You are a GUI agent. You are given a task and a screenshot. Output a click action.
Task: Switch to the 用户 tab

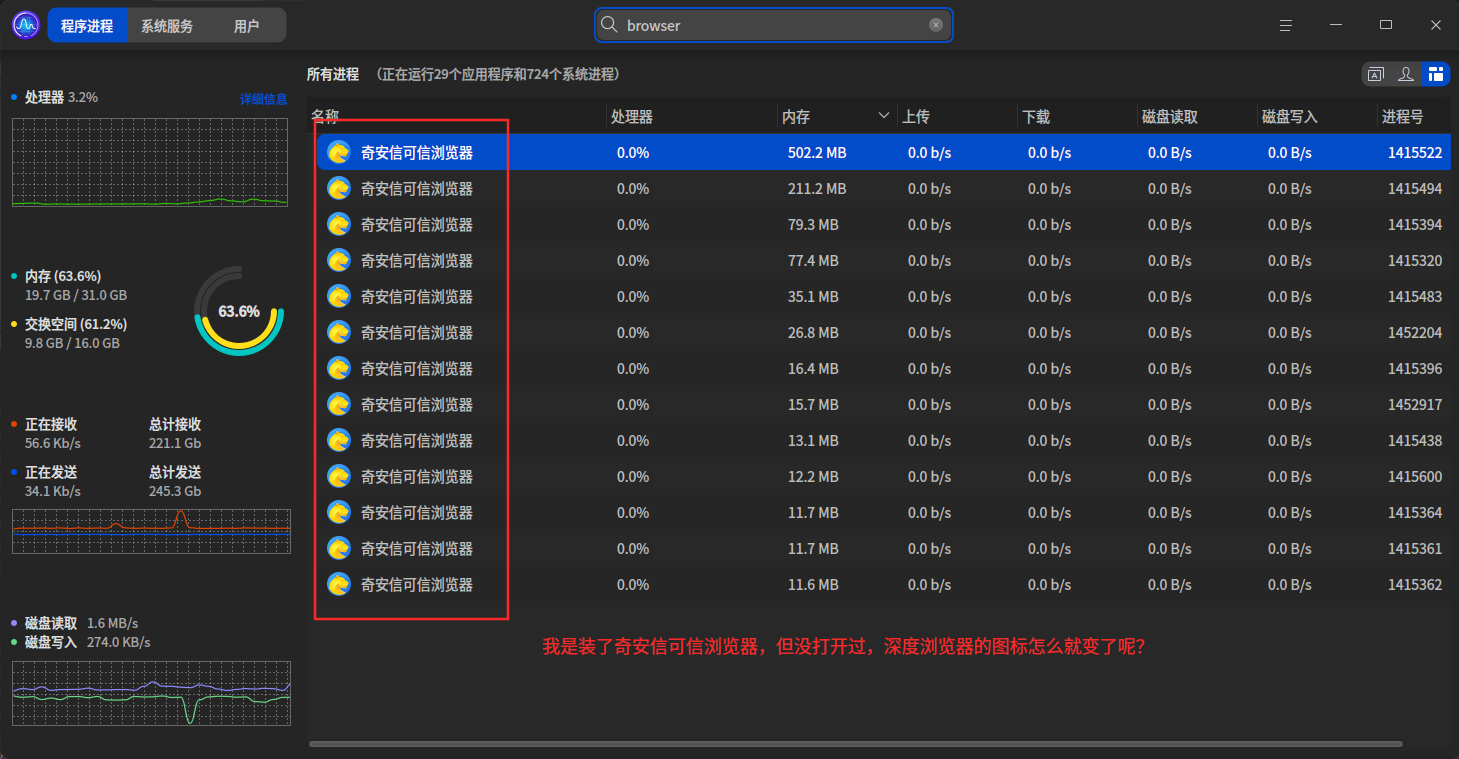[246, 26]
